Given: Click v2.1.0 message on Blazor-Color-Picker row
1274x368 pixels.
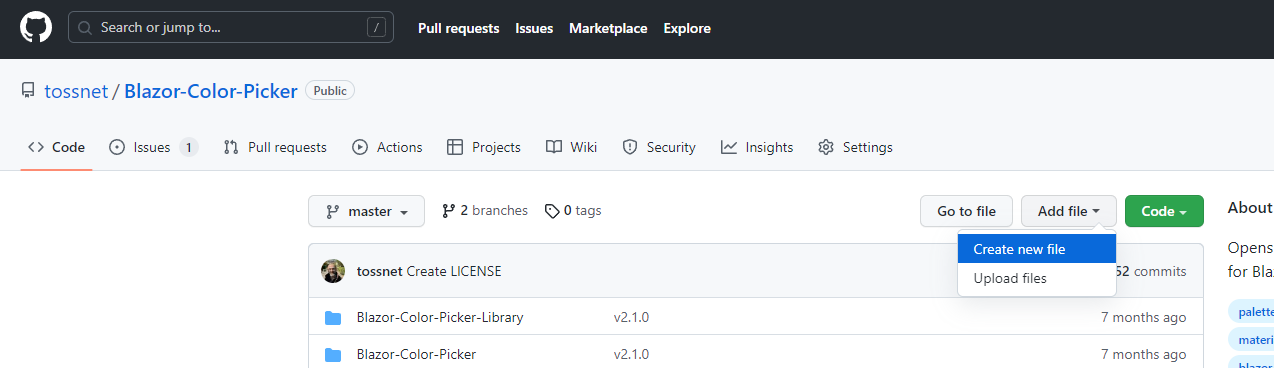Looking at the screenshot, I should pyautogui.click(x=632, y=354).
